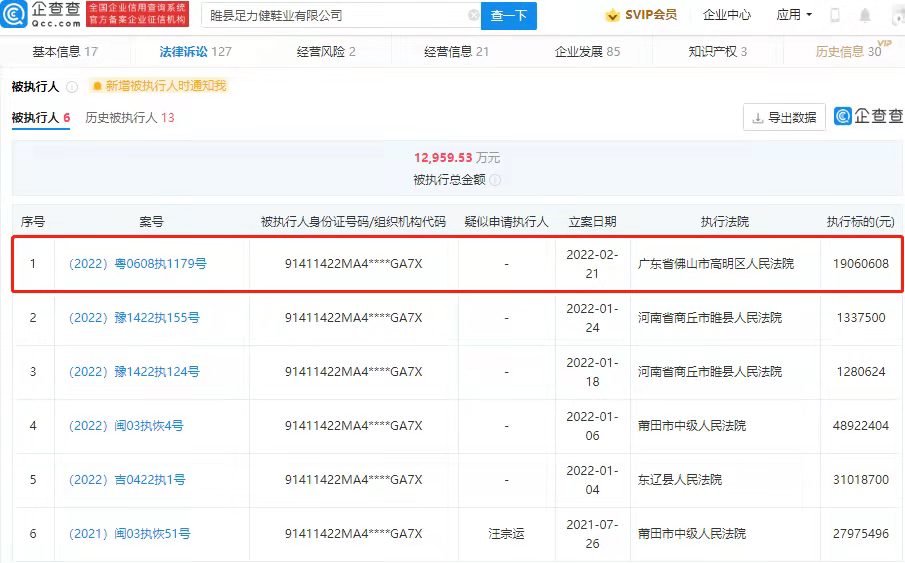Select the 被执行人 6 sub-tab
Screen dimensions: 905x563
pos(41,118)
